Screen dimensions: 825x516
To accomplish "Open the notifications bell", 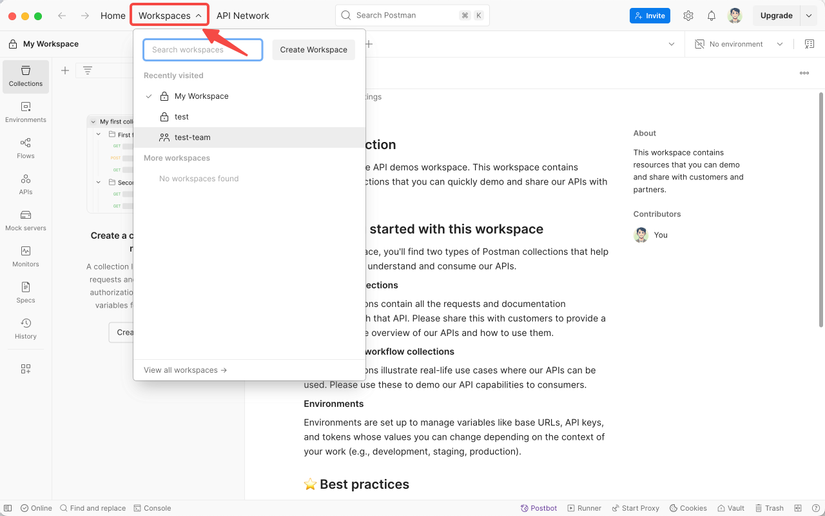I will click(x=711, y=16).
